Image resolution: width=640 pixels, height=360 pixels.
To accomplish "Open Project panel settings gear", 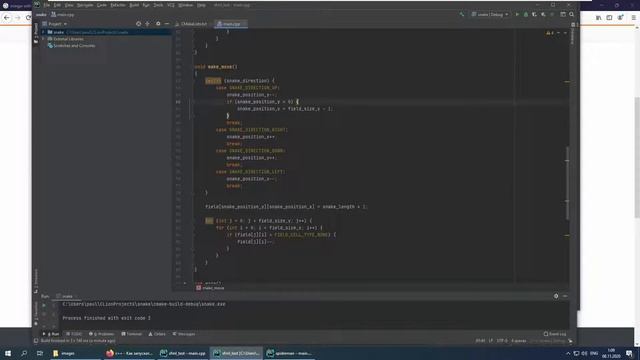I will tap(158, 24).
